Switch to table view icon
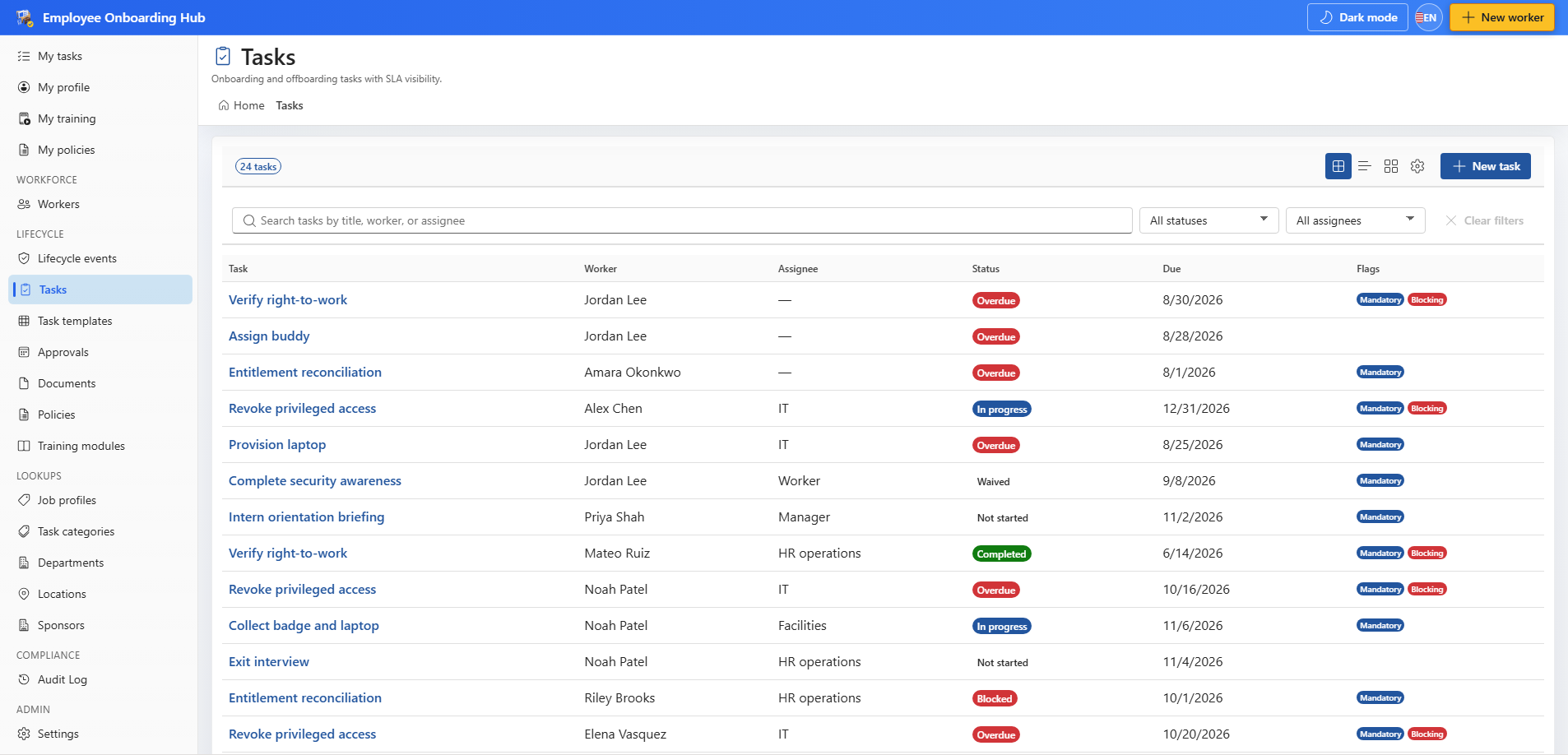 point(1338,166)
